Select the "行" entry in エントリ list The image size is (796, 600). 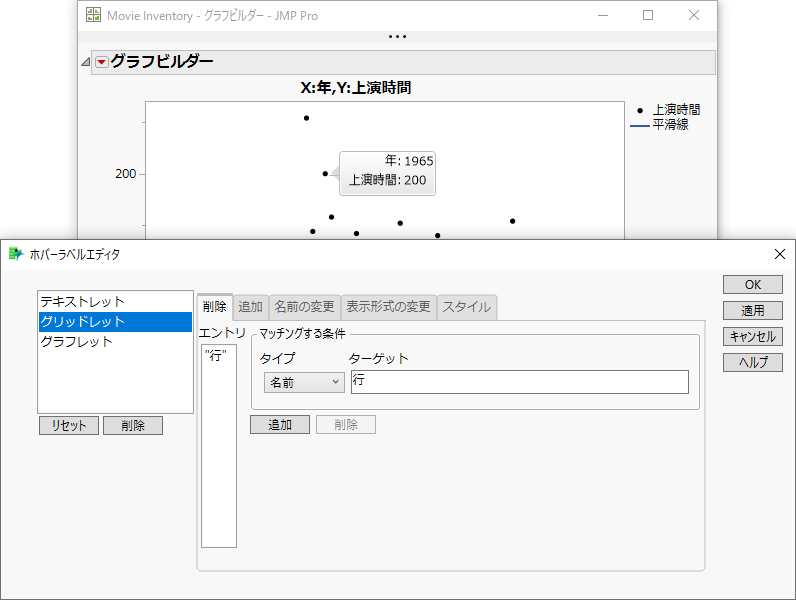coord(215,356)
